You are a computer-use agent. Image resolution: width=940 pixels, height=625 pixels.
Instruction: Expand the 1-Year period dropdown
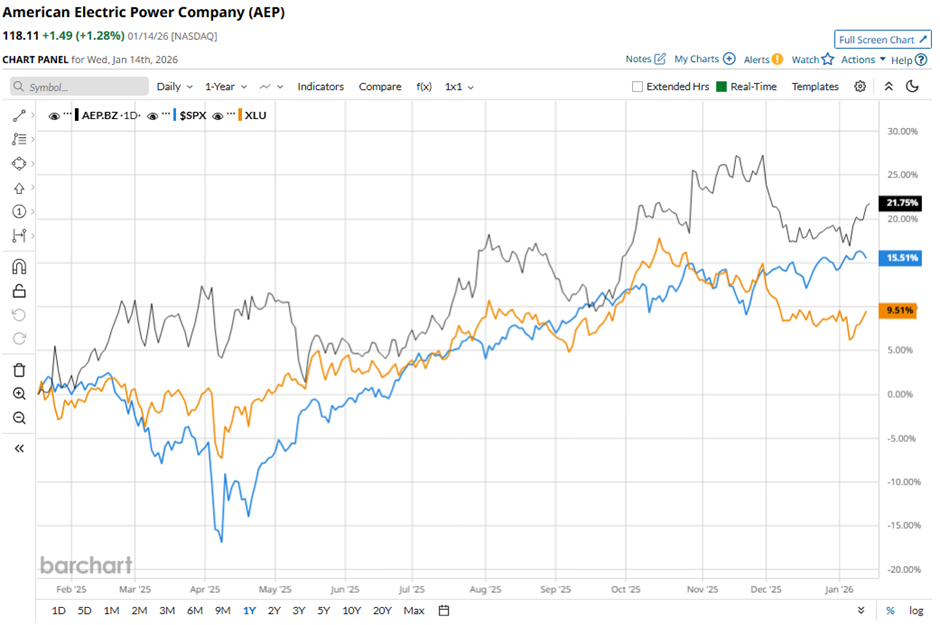click(x=227, y=87)
